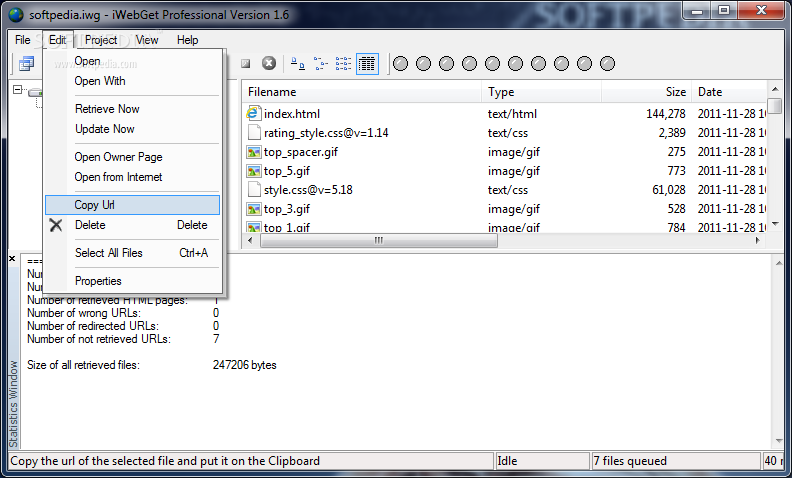Select style.css@v=5.18 file name
Image resolution: width=792 pixels, height=478 pixels.
[x=308, y=190]
